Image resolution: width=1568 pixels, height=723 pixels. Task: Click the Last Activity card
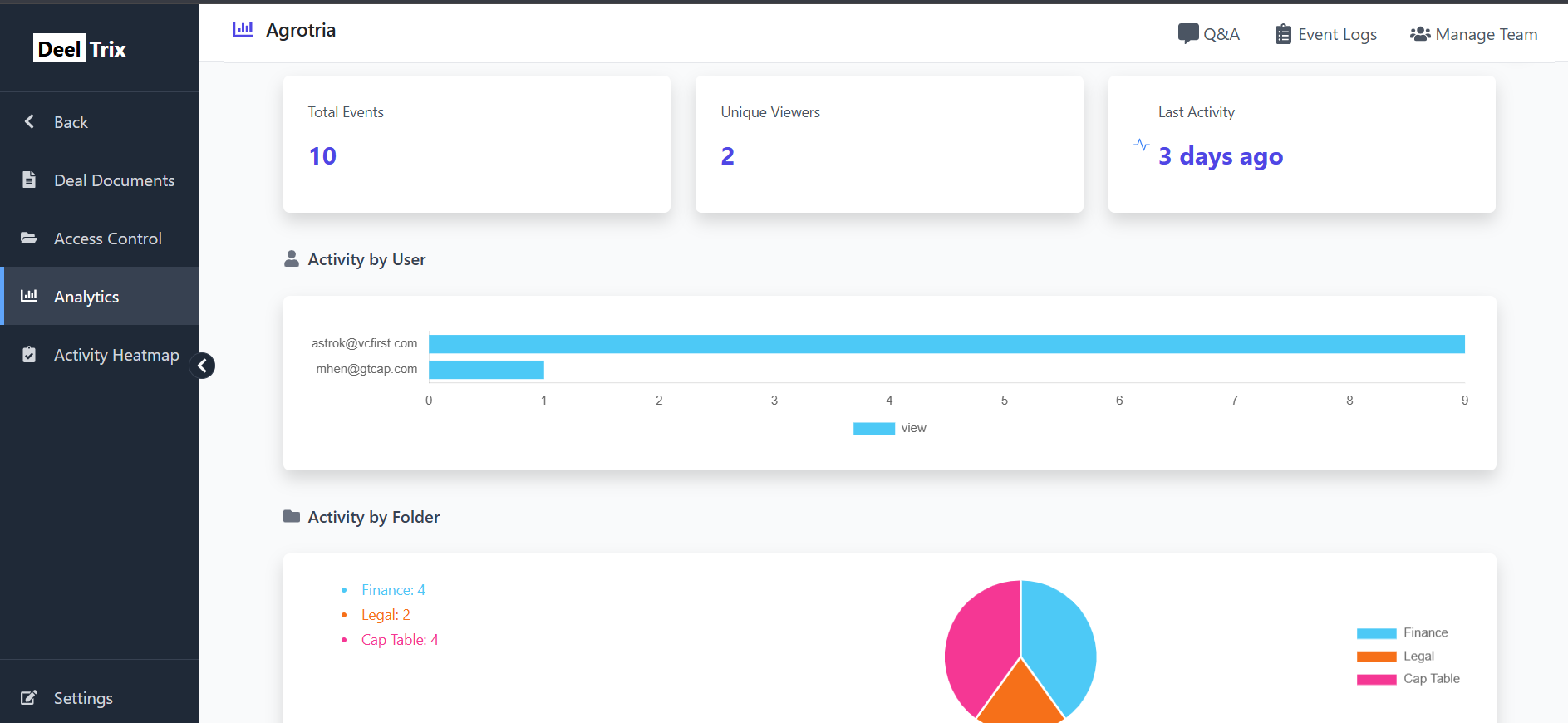pos(1302,144)
